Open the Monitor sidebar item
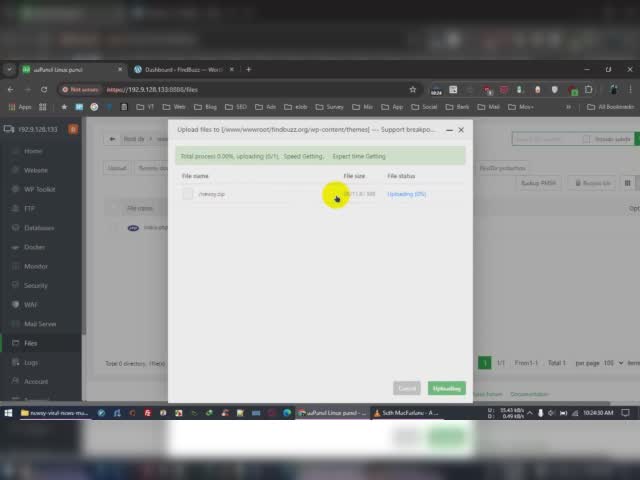 click(36, 266)
